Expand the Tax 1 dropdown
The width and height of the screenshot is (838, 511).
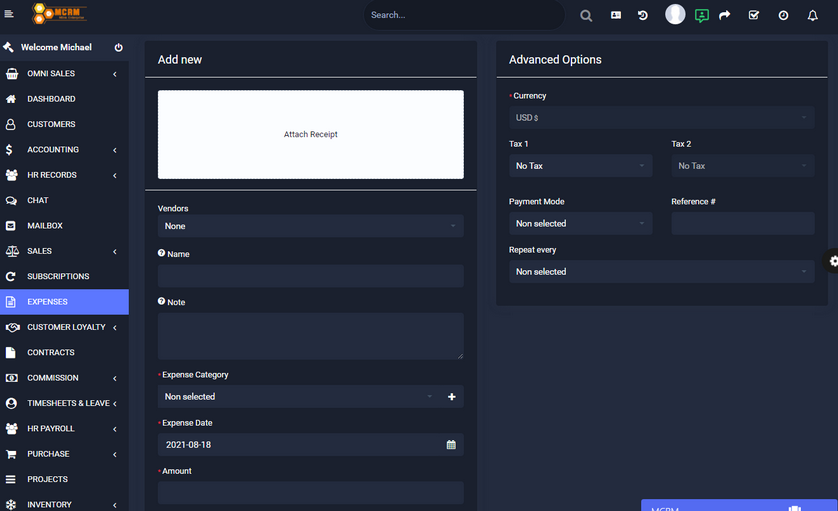tap(580, 166)
